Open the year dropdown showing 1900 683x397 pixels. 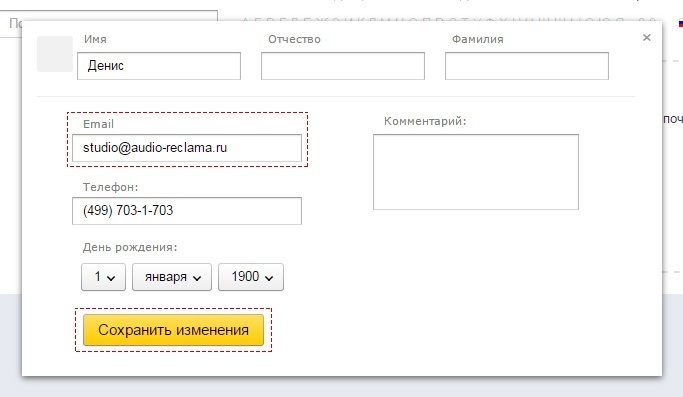[251, 277]
